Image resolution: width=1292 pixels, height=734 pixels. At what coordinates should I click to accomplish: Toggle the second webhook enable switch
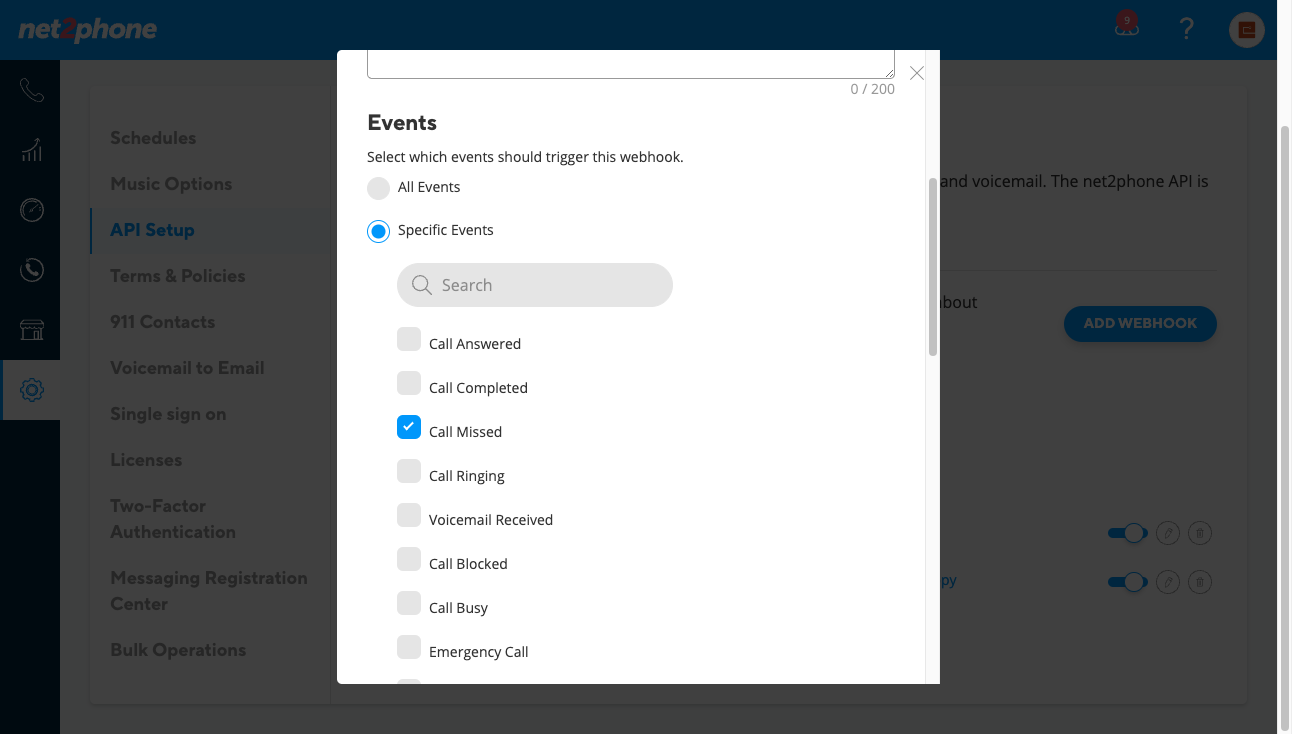(1127, 581)
